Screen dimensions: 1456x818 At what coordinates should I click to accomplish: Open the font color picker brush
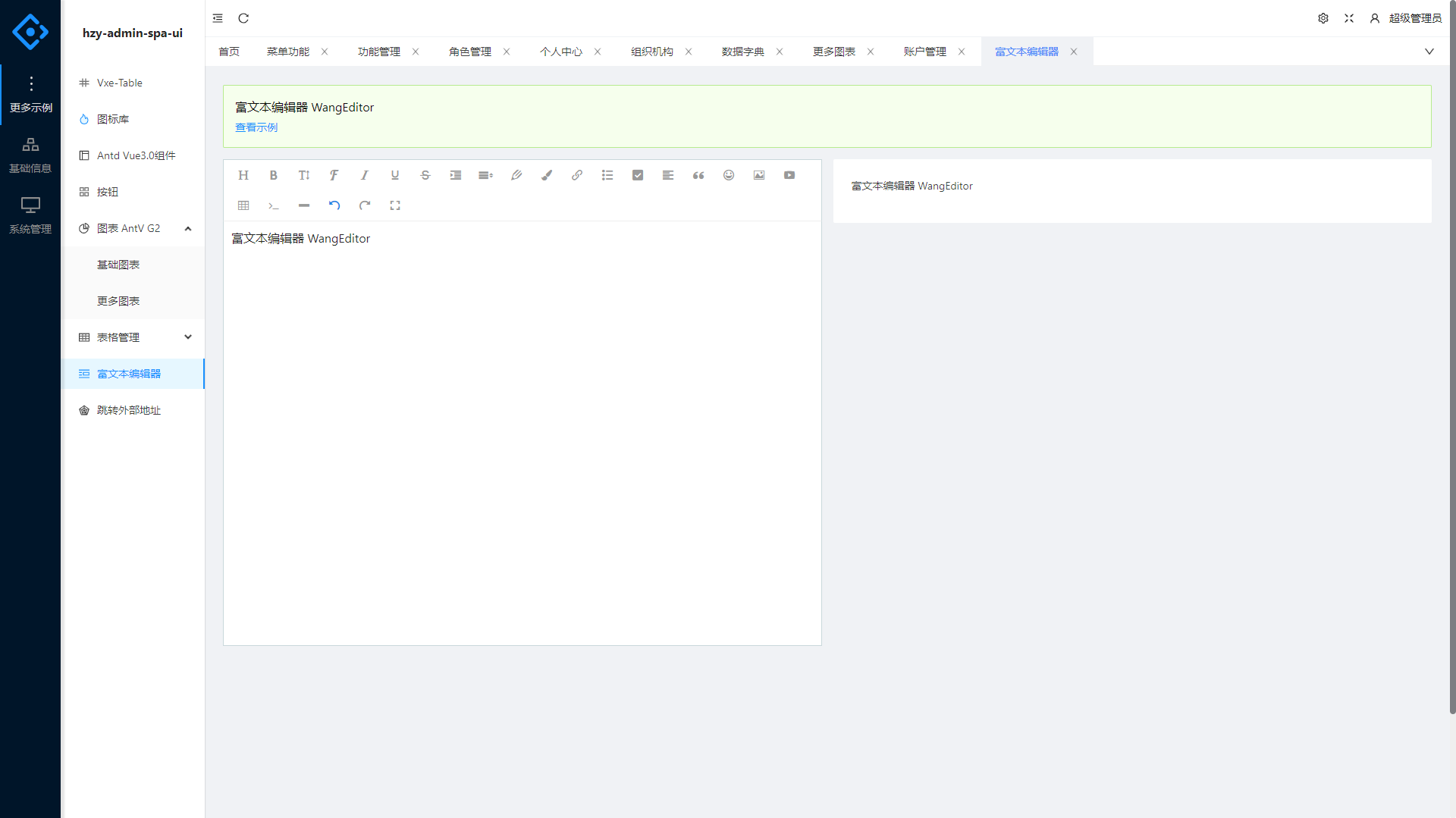(516, 175)
